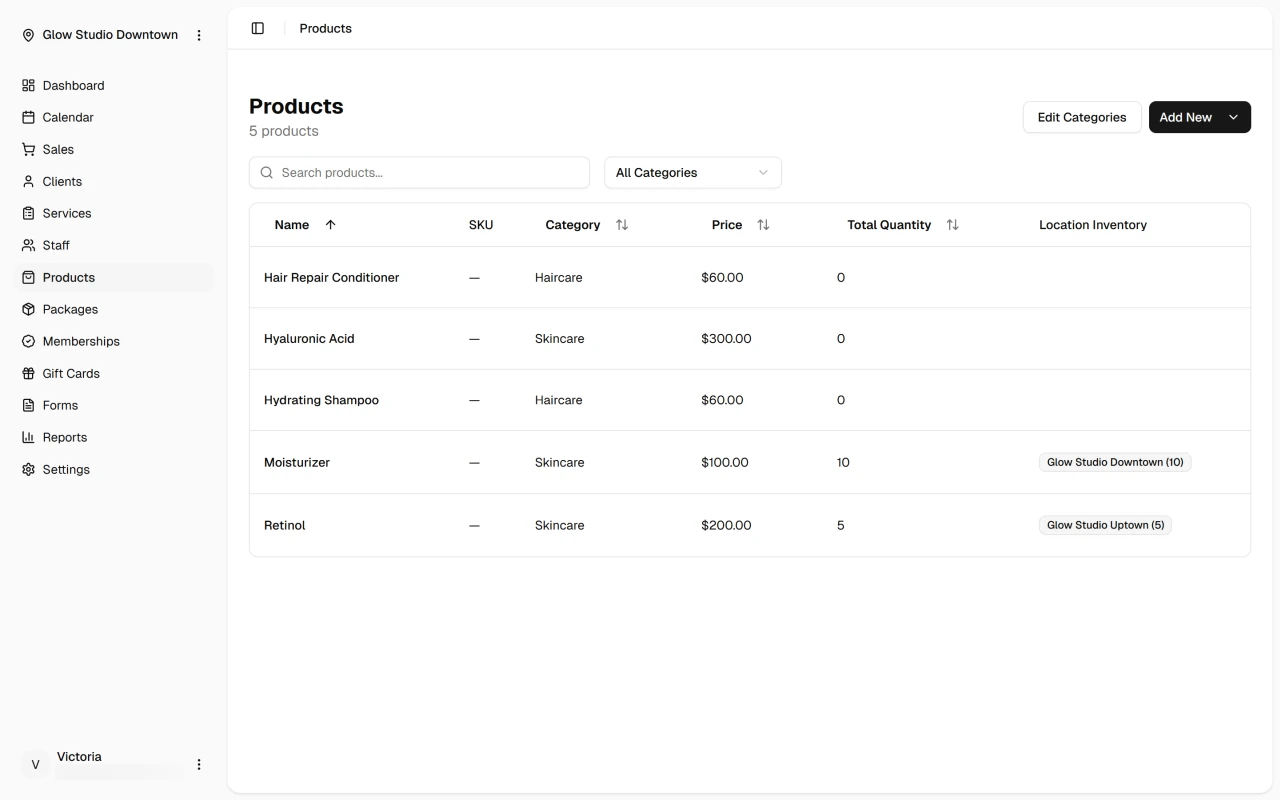Click the Price column header text
The width and height of the screenshot is (1280, 800).
(x=727, y=225)
